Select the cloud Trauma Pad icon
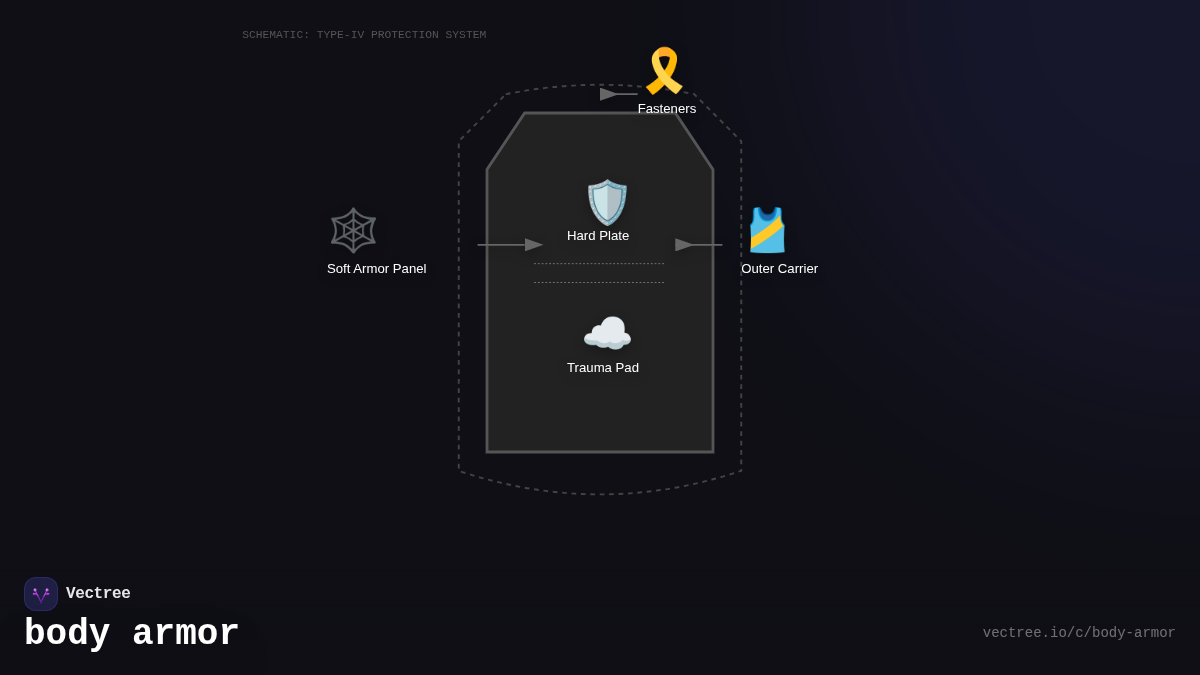 click(x=607, y=334)
